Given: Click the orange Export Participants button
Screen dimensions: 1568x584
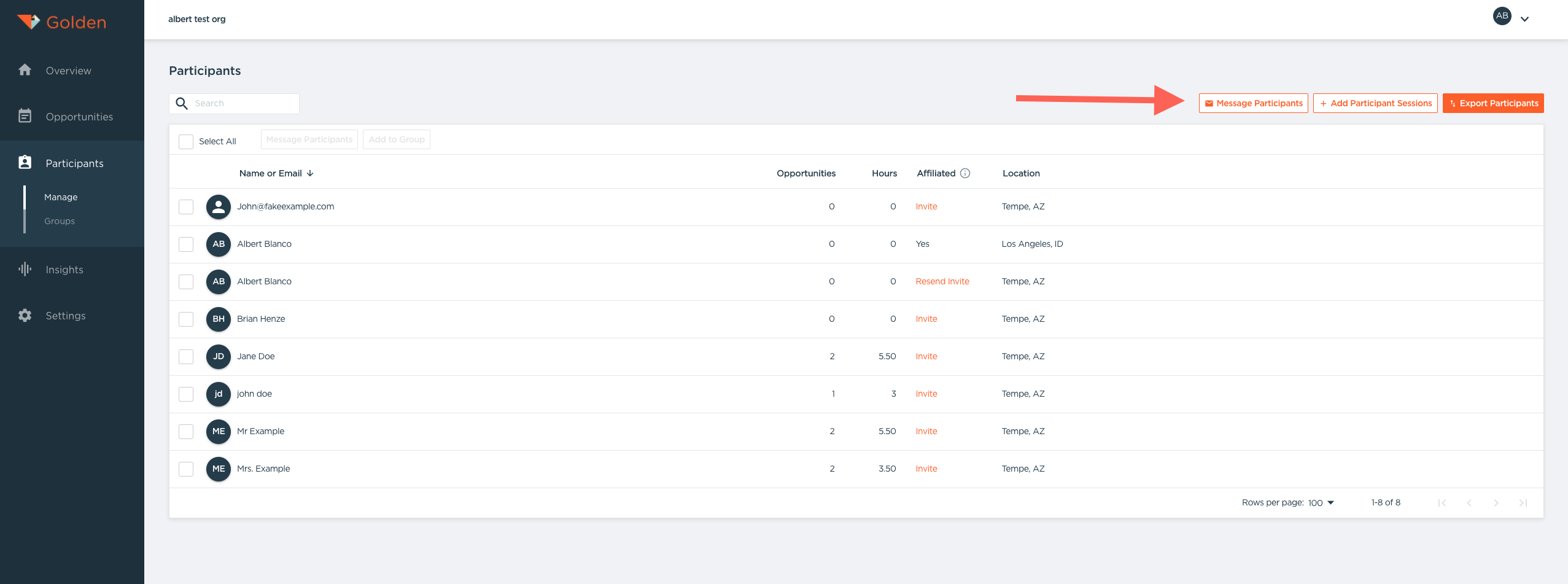Looking at the screenshot, I should 1492,103.
